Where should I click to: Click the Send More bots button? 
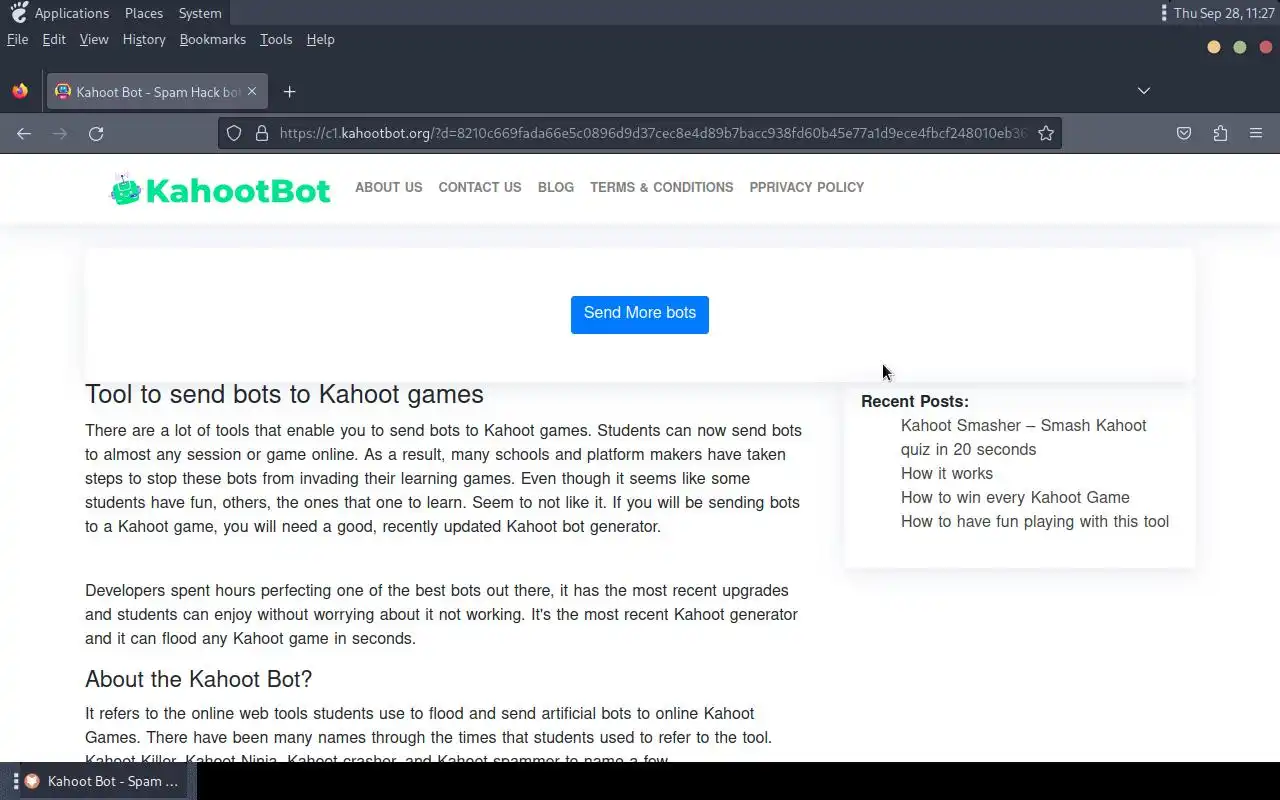[x=640, y=314]
